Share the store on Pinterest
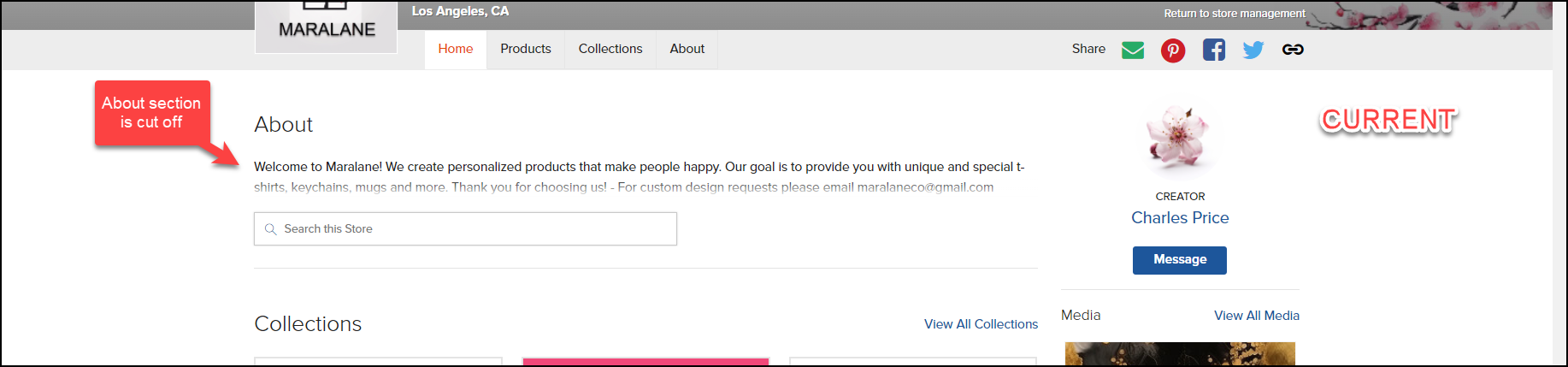The width and height of the screenshot is (1568, 367). point(1173,50)
